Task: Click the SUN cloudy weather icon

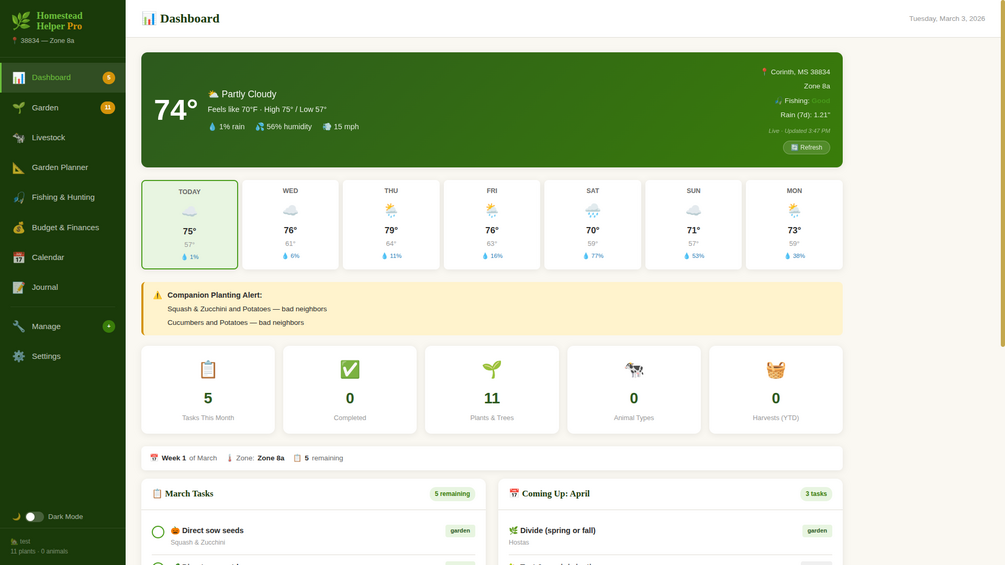Action: pyautogui.click(x=694, y=210)
